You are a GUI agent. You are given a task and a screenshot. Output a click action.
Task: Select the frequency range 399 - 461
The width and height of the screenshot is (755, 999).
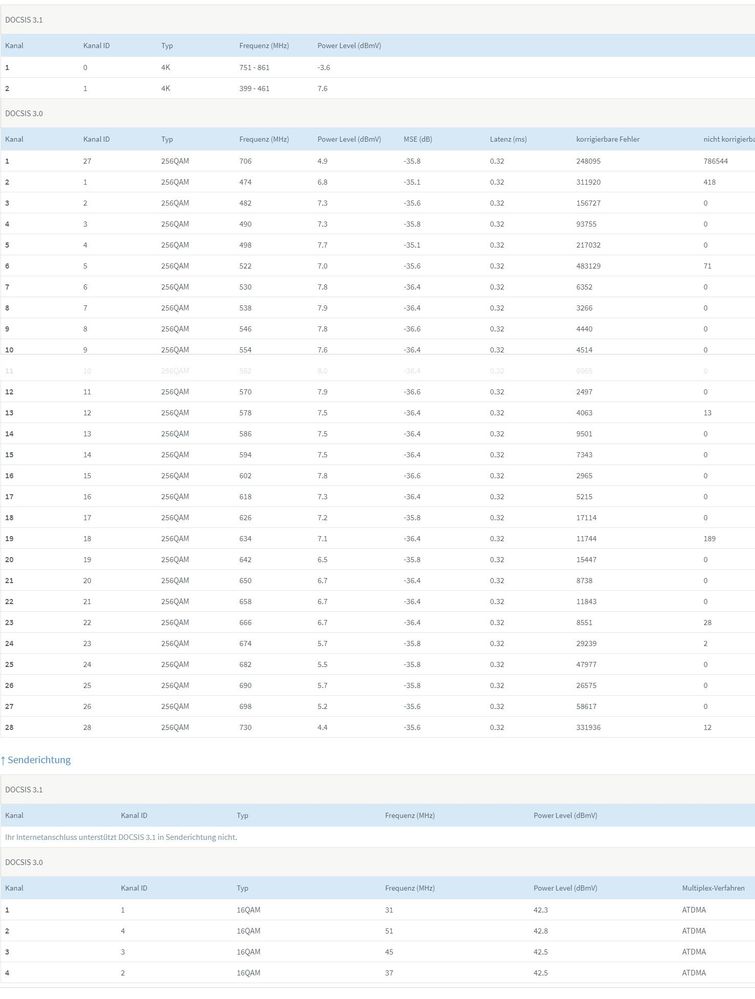[x=254, y=89]
